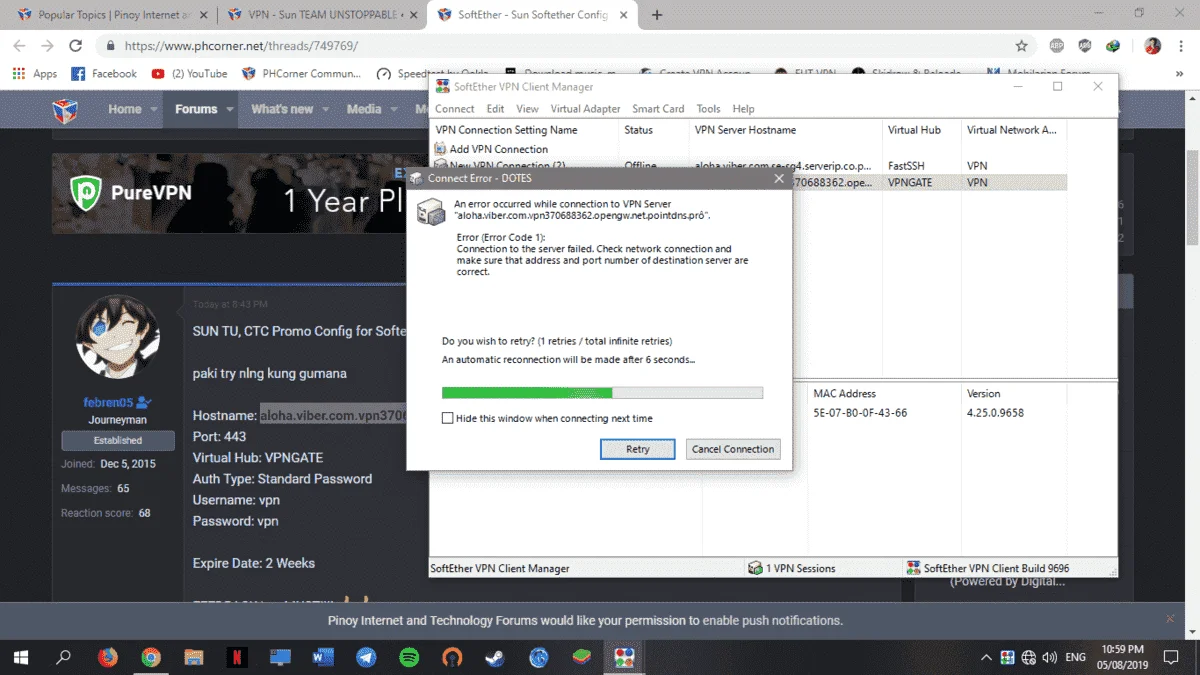This screenshot has width=1200, height=675.
Task: Open the Virtual Adapter menu
Action: click(585, 109)
